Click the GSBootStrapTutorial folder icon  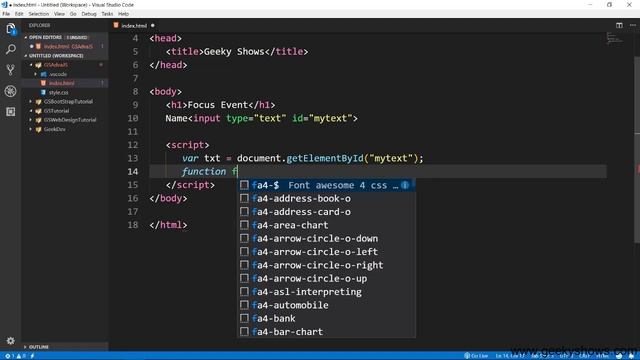point(38,102)
